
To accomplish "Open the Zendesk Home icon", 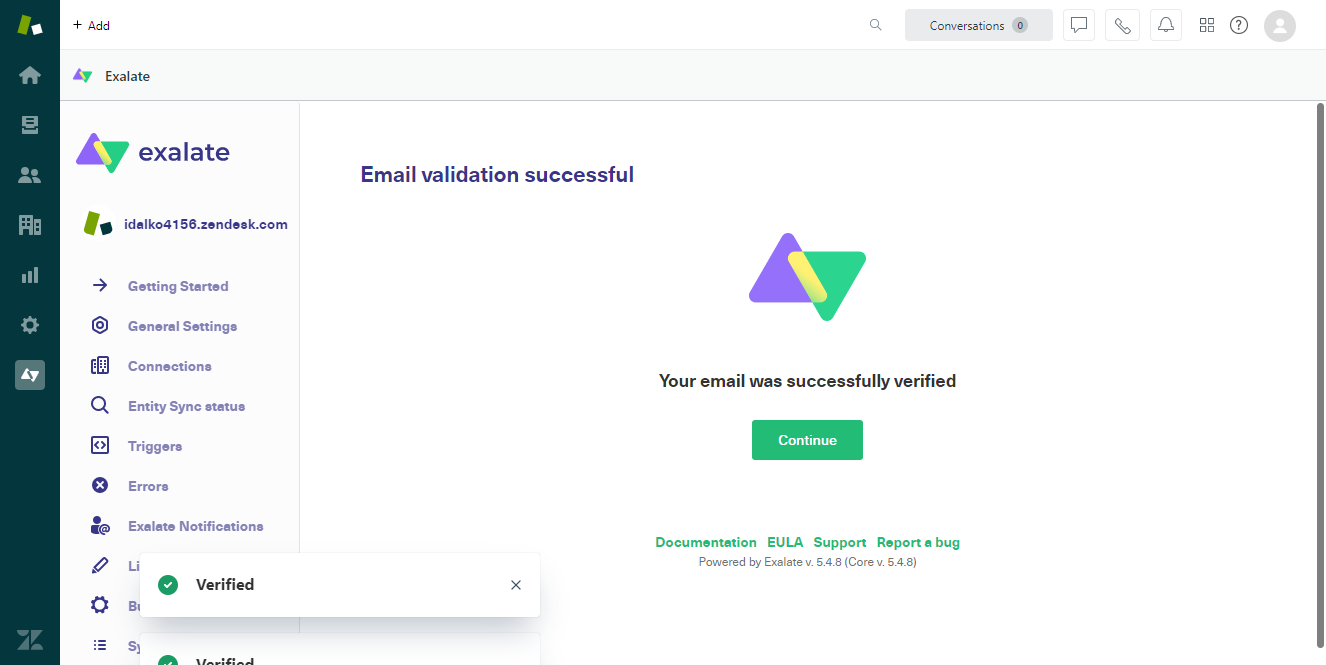I will [30, 75].
